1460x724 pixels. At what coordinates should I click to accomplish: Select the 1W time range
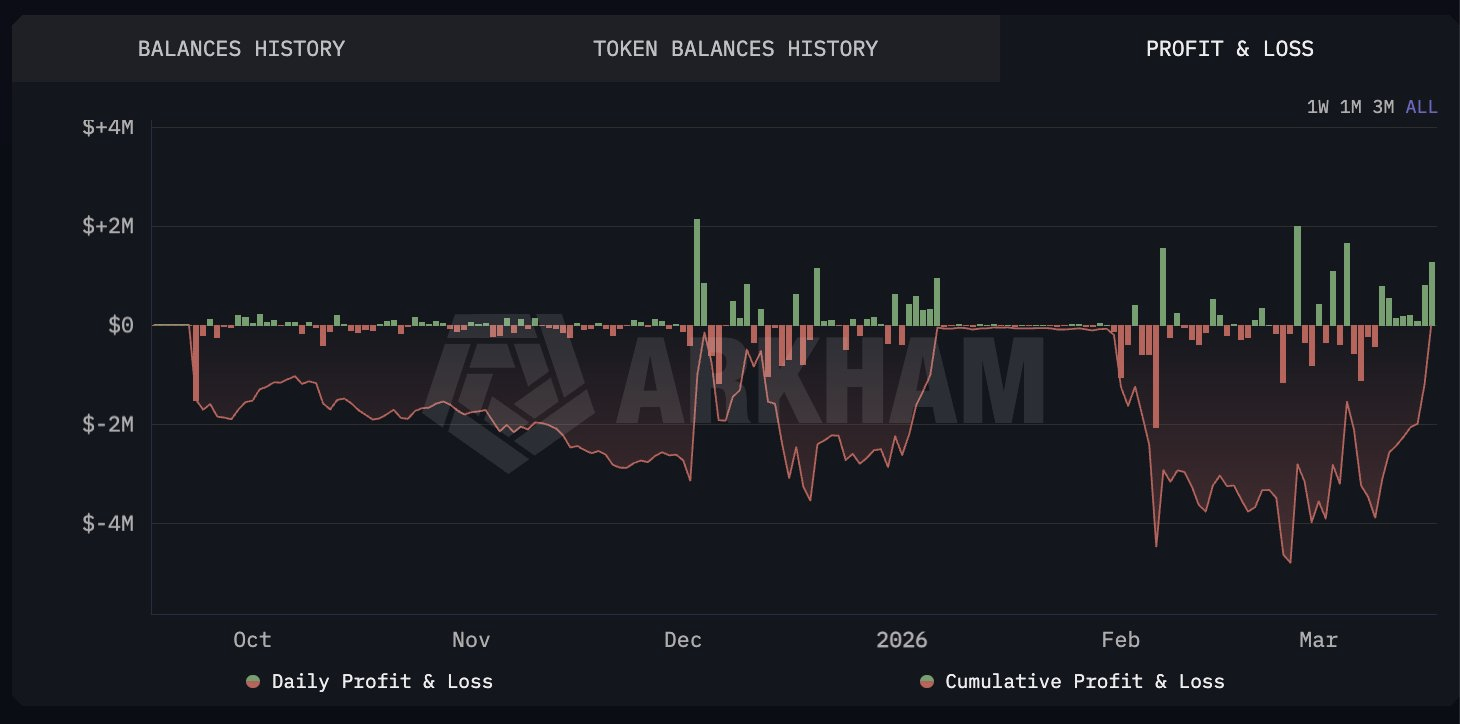point(1316,106)
